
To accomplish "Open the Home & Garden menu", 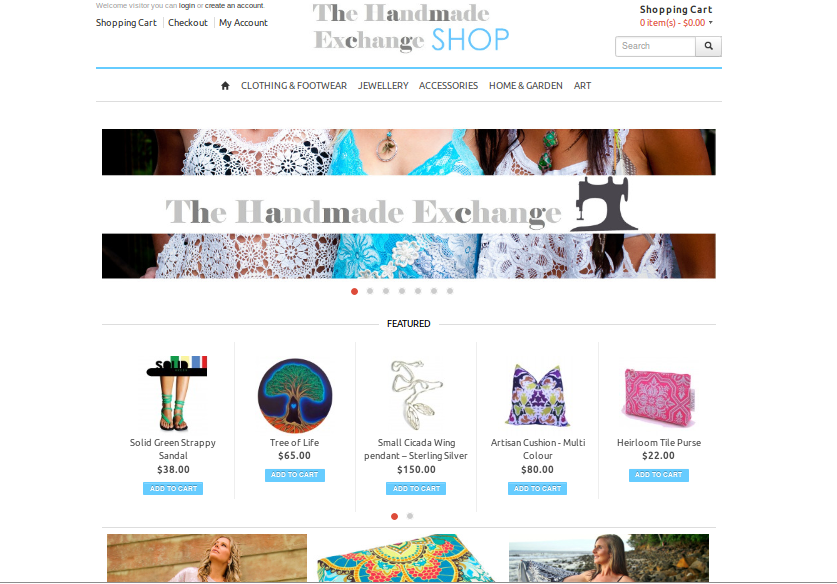I will coord(526,85).
